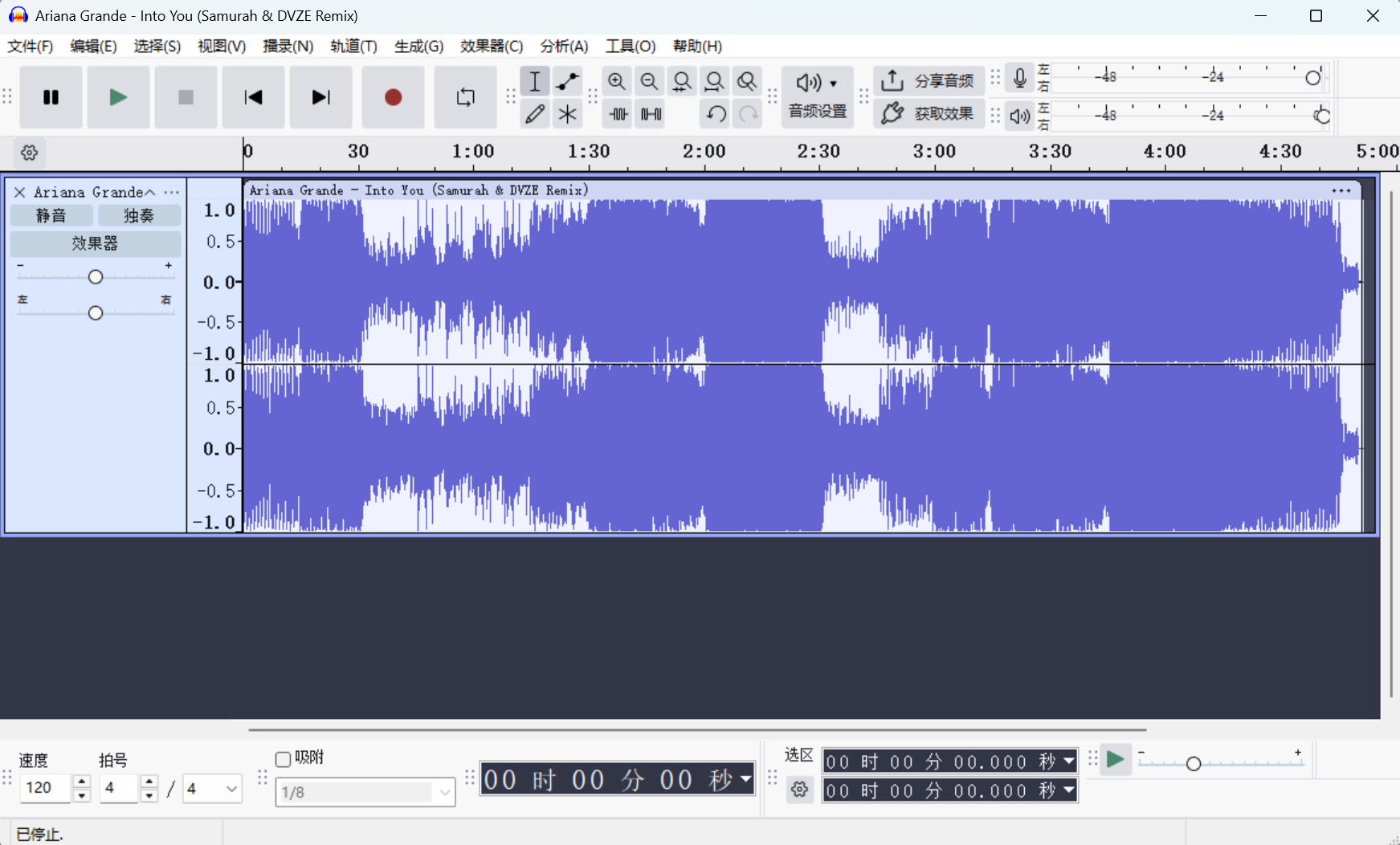Open the 编辑(E) menu
The width and height of the screenshot is (1400, 845).
(x=93, y=47)
